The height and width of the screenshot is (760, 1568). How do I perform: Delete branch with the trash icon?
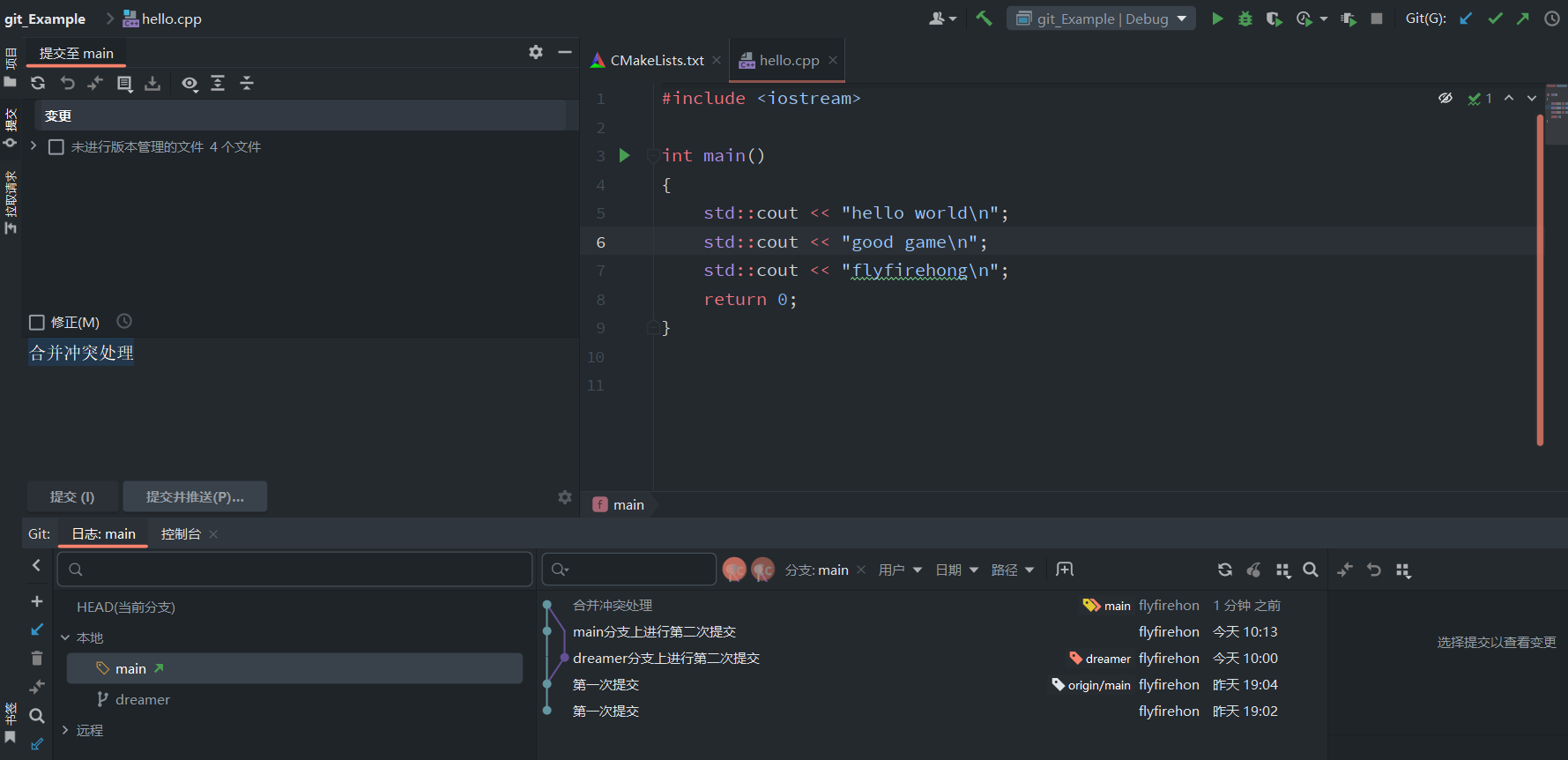[37, 659]
